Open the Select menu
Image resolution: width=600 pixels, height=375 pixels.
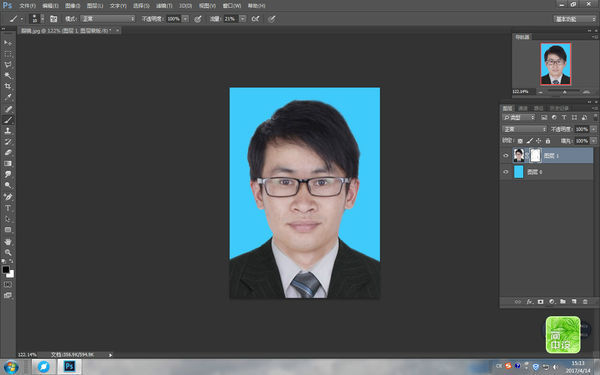pos(141,6)
